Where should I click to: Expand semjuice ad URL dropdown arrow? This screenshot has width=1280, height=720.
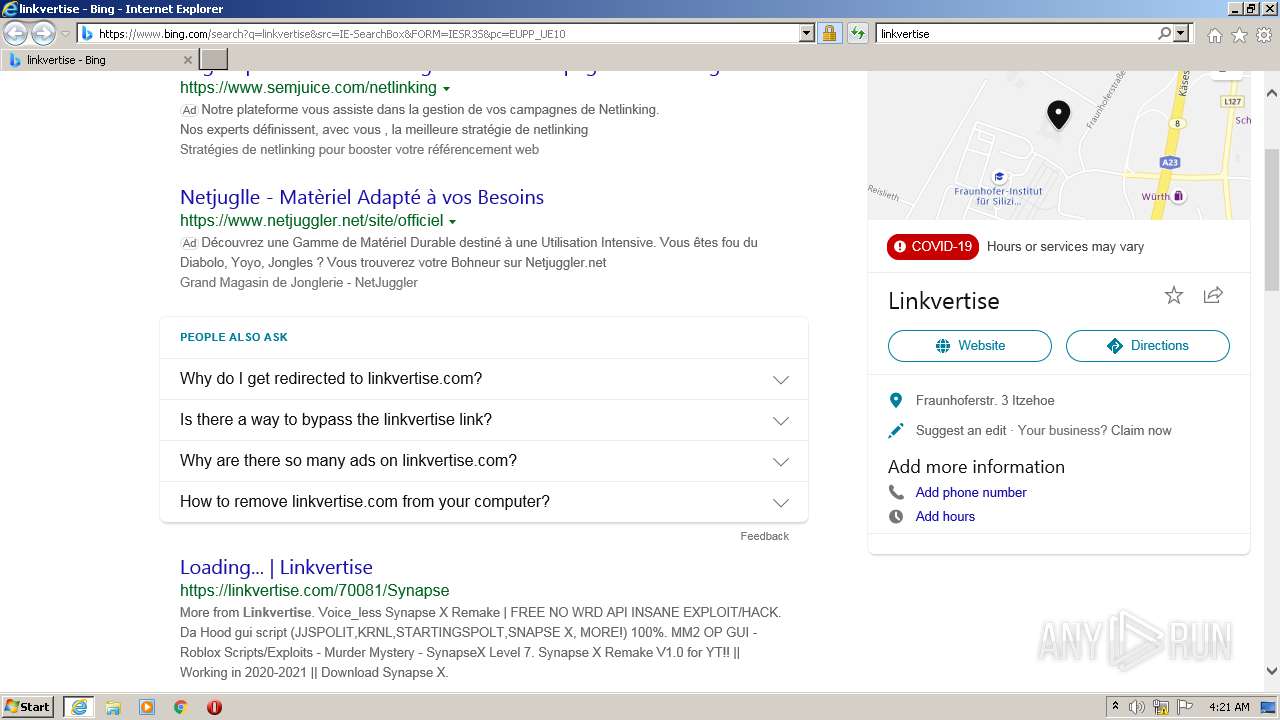[x=446, y=89]
